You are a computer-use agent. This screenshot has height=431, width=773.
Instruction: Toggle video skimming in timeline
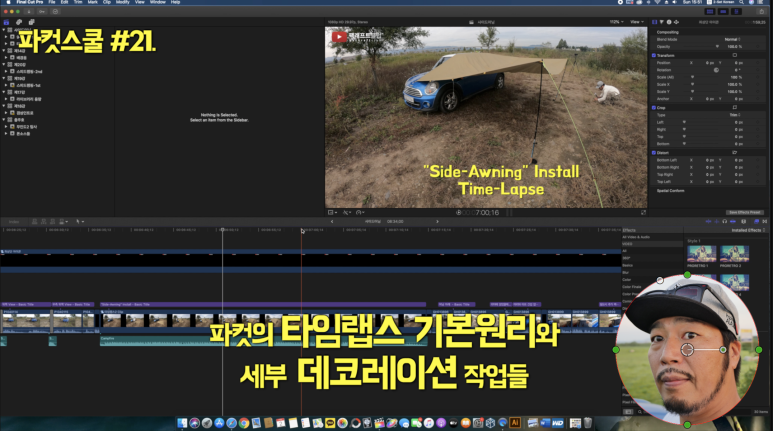coord(708,222)
